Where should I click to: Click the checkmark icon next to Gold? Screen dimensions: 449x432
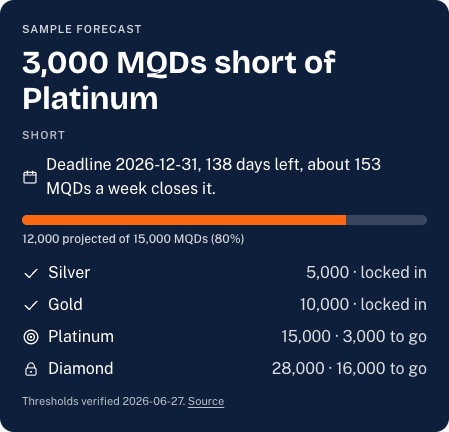click(31, 305)
